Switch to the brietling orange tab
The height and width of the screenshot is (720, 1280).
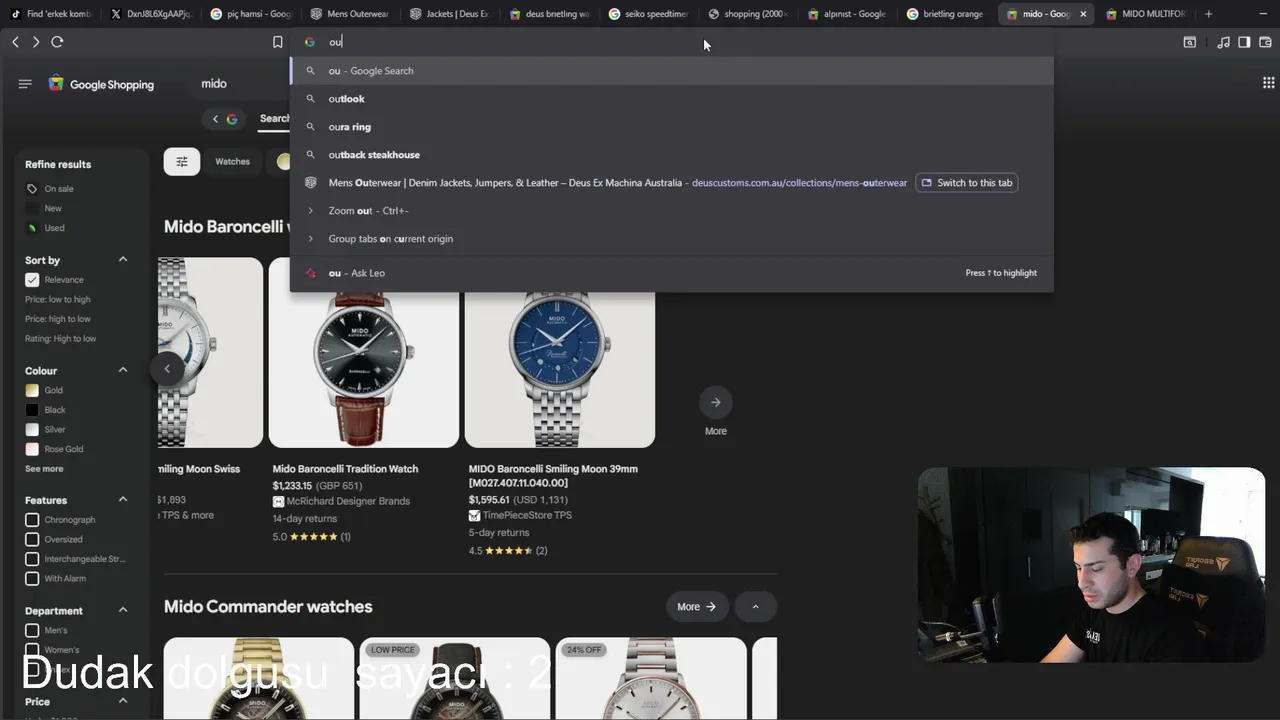[946, 14]
